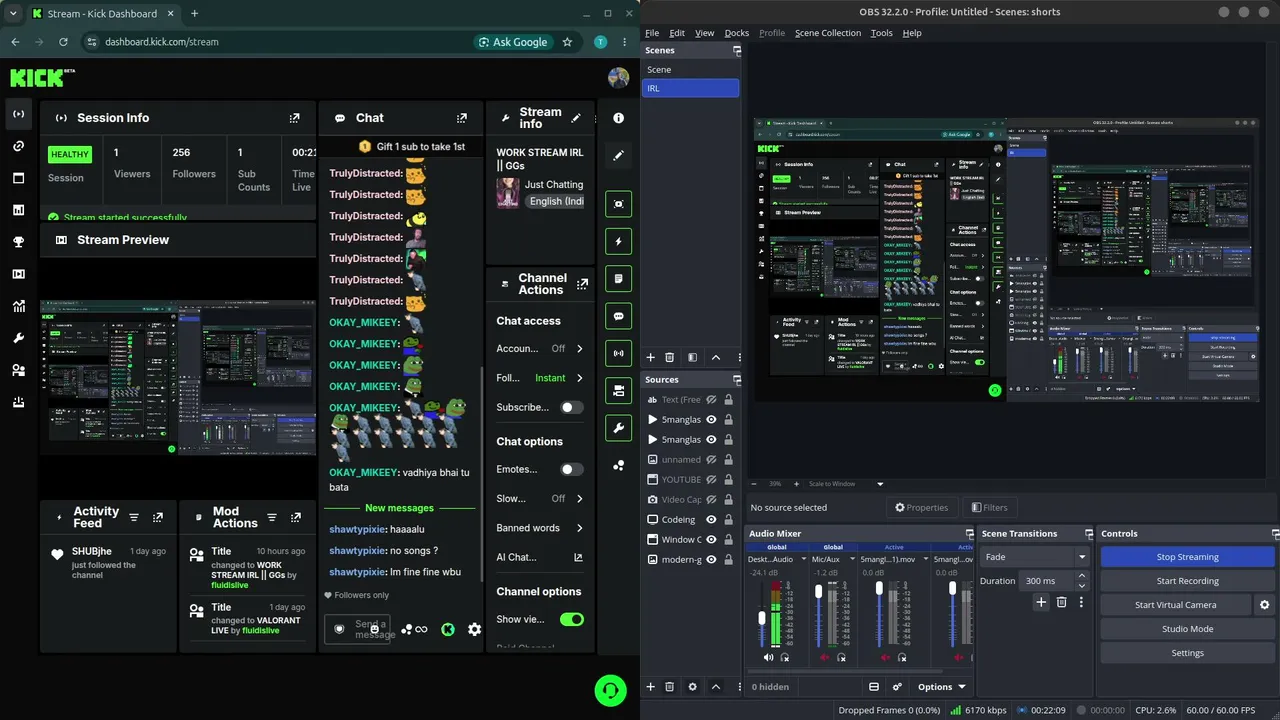Click the lightning bolt icon in right toolbar

[618, 241]
